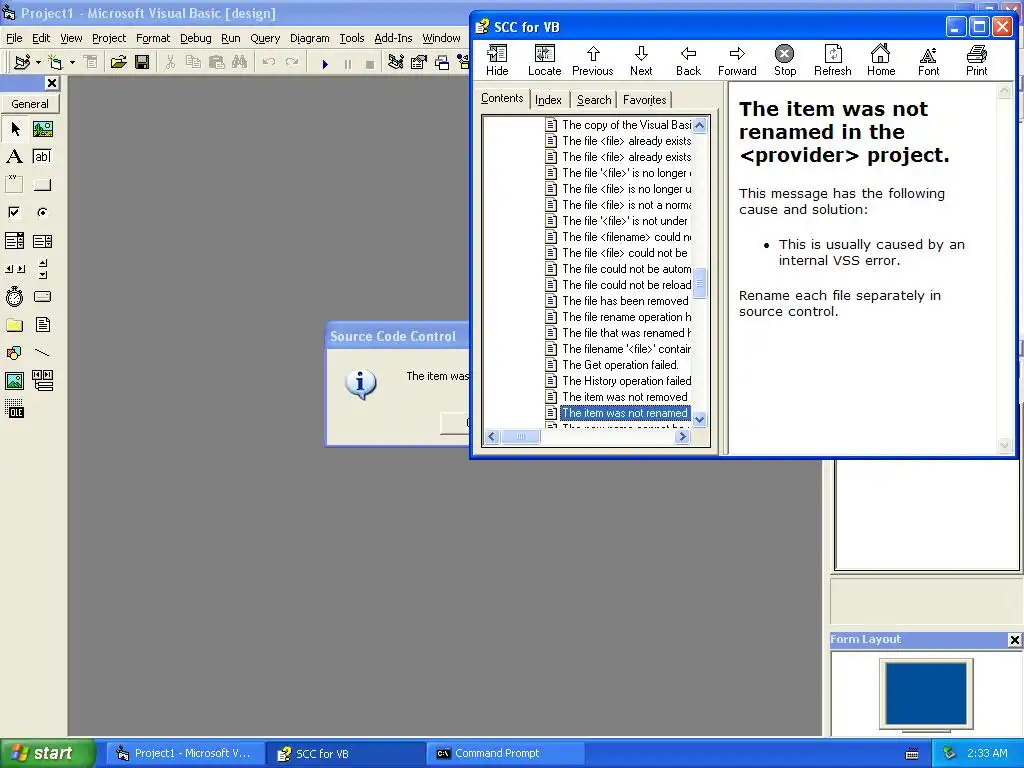
Task: Select the CheckBox control tool
Action: [14, 212]
